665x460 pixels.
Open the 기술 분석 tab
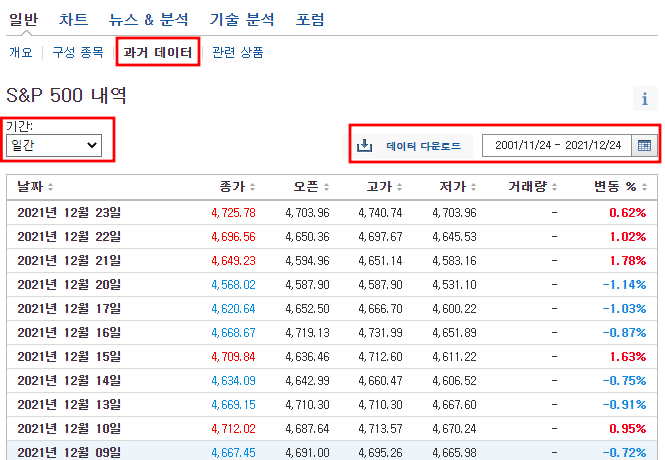click(x=242, y=20)
